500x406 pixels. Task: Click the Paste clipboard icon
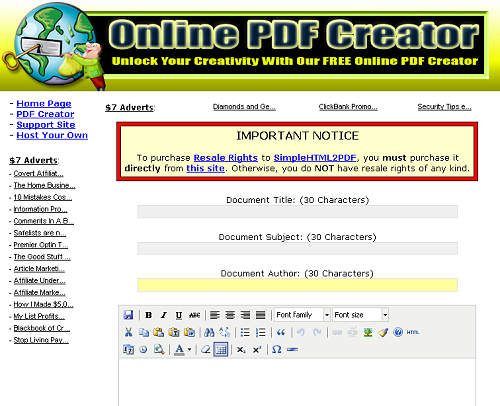tap(159, 332)
